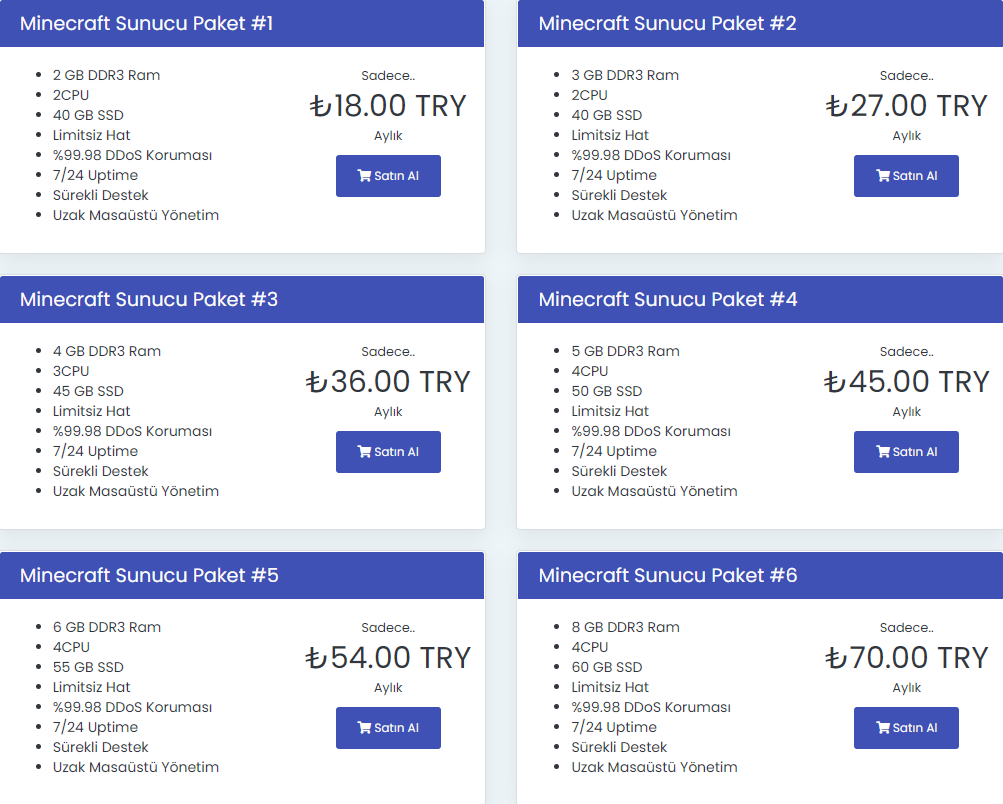Select the Minecraft Sunucu Paket #1 header

pyautogui.click(x=242, y=24)
